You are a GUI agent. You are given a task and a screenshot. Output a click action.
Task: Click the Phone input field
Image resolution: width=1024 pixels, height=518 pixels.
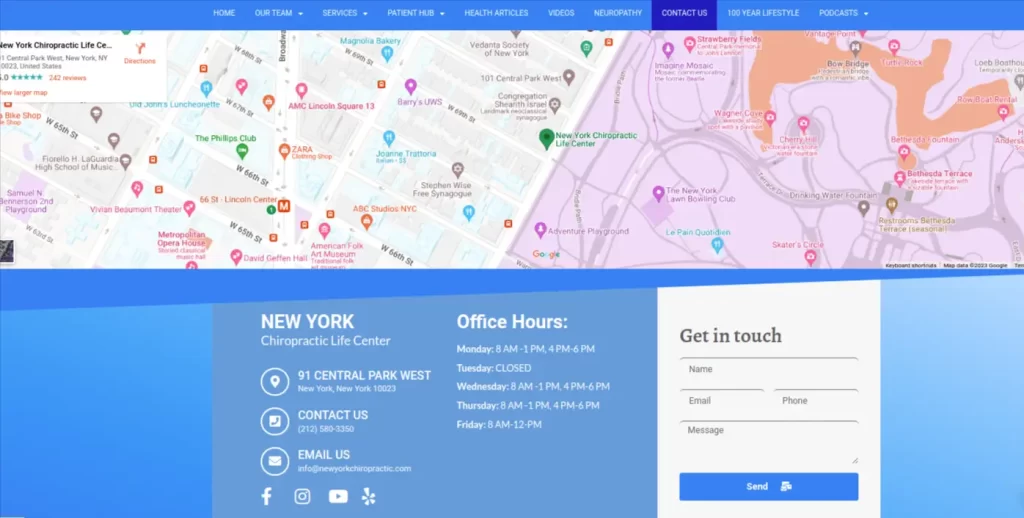816,400
